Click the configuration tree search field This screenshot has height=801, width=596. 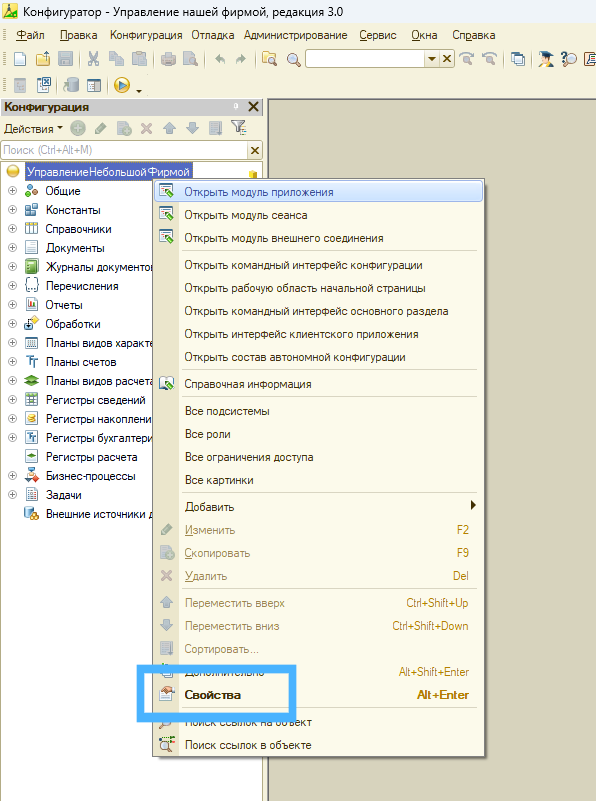pos(125,150)
